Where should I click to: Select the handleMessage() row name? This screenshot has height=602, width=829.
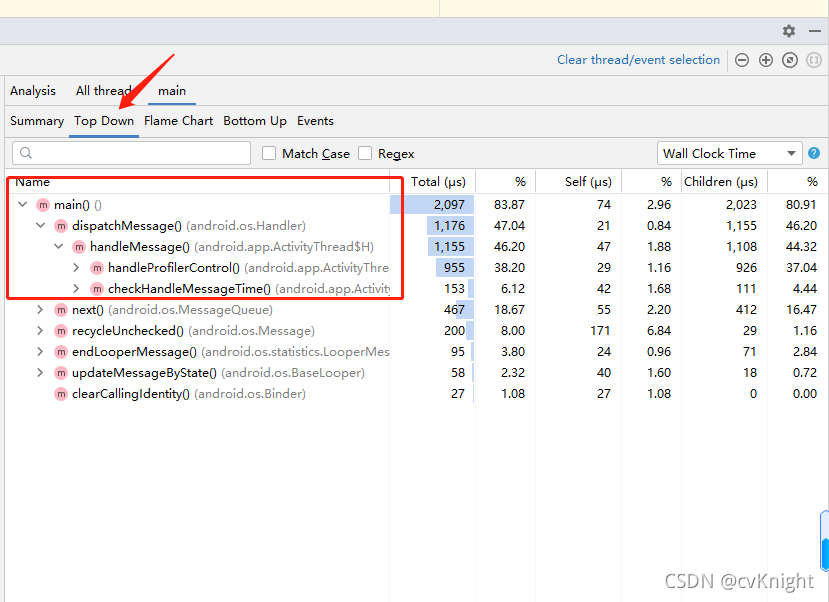(x=140, y=247)
